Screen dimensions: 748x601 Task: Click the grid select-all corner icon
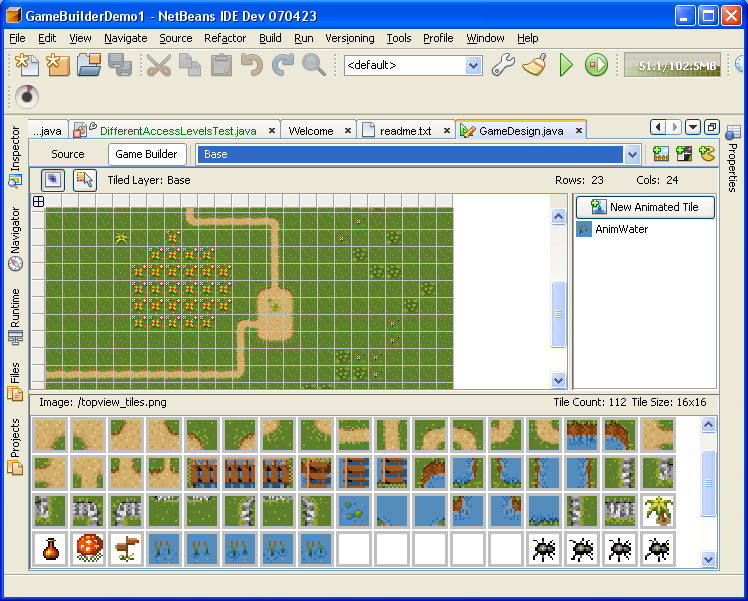click(38, 201)
